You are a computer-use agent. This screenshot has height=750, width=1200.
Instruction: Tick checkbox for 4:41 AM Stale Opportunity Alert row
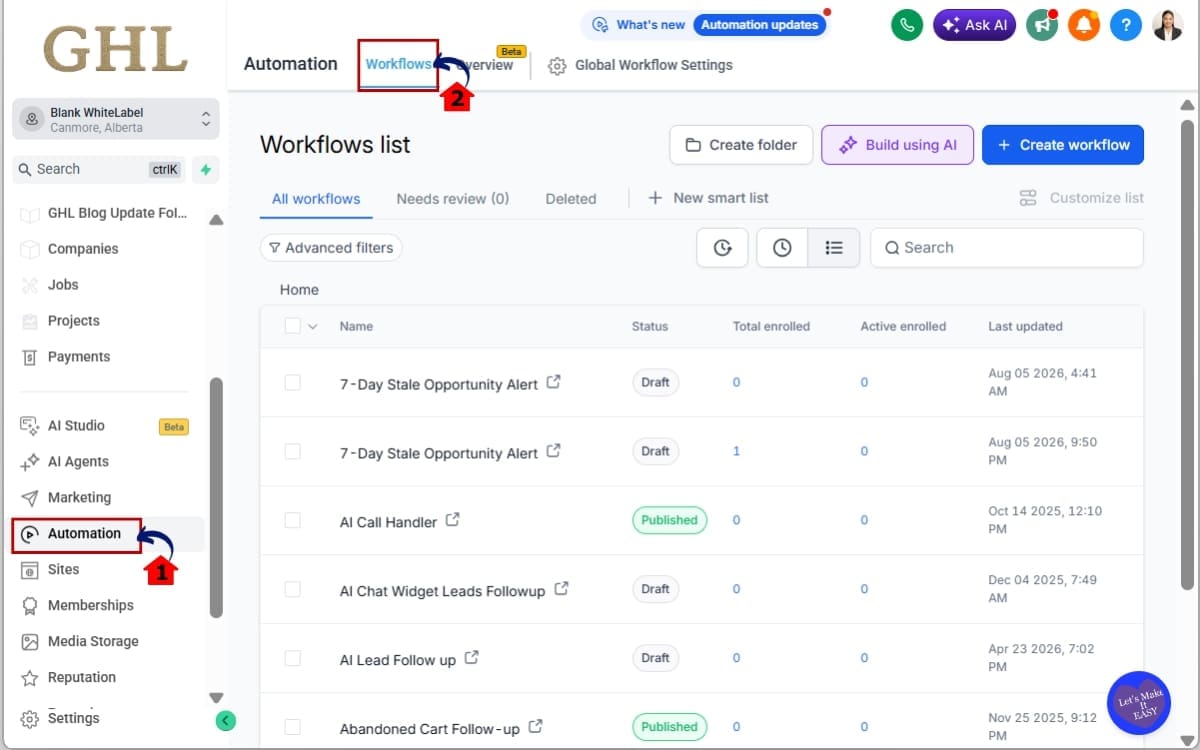292,382
